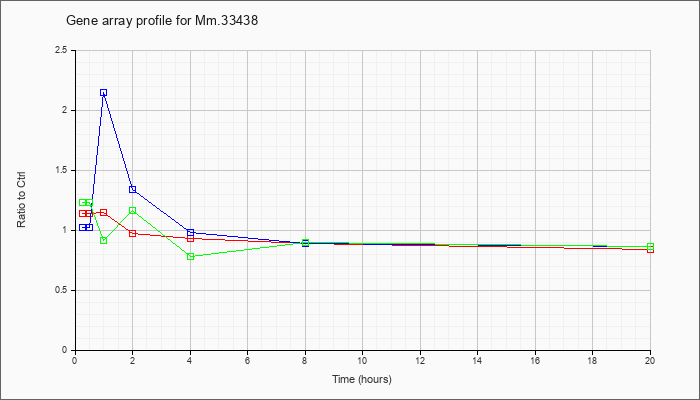This screenshot has width=700, height=400.
Task: Select the first red marker near time zero
Action: (x=83, y=213)
